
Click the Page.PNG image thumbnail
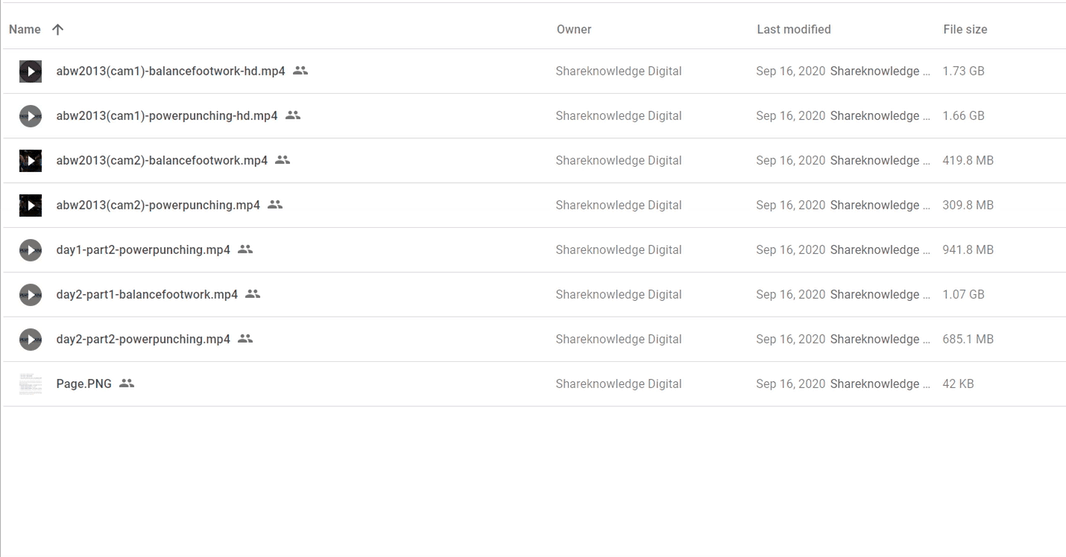tap(30, 384)
